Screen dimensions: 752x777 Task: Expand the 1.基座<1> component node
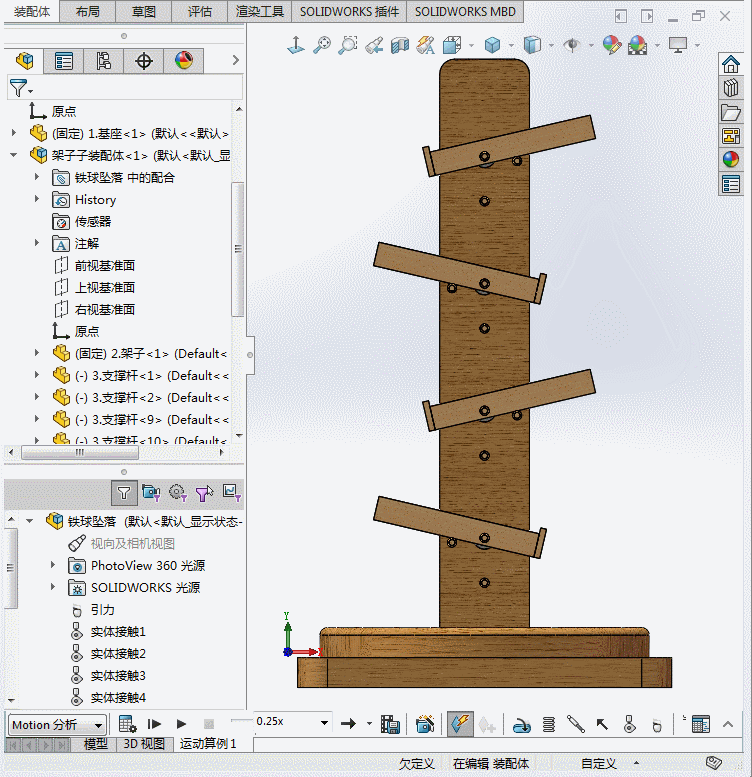point(14,133)
